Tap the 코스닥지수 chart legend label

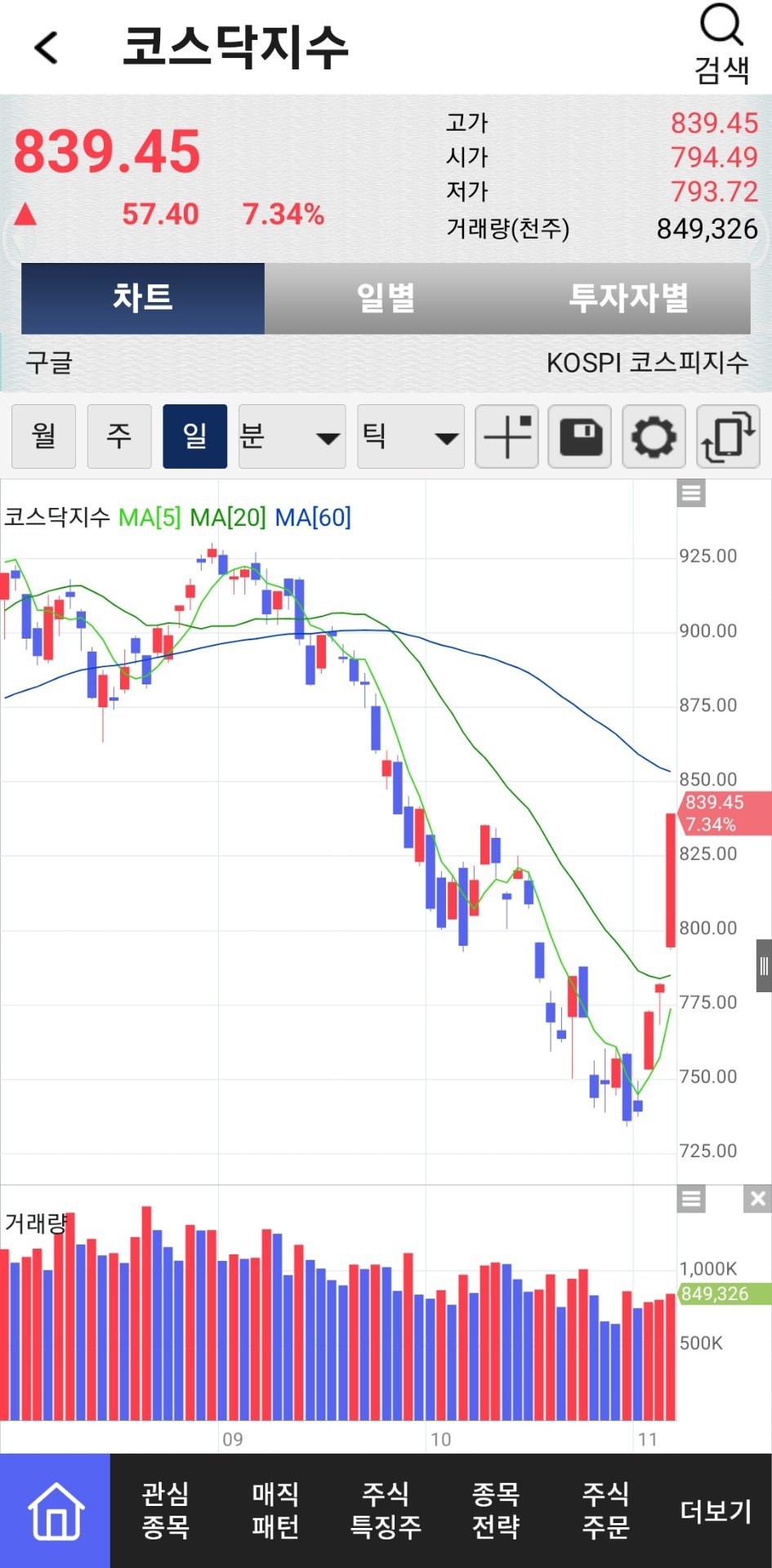click(x=57, y=517)
